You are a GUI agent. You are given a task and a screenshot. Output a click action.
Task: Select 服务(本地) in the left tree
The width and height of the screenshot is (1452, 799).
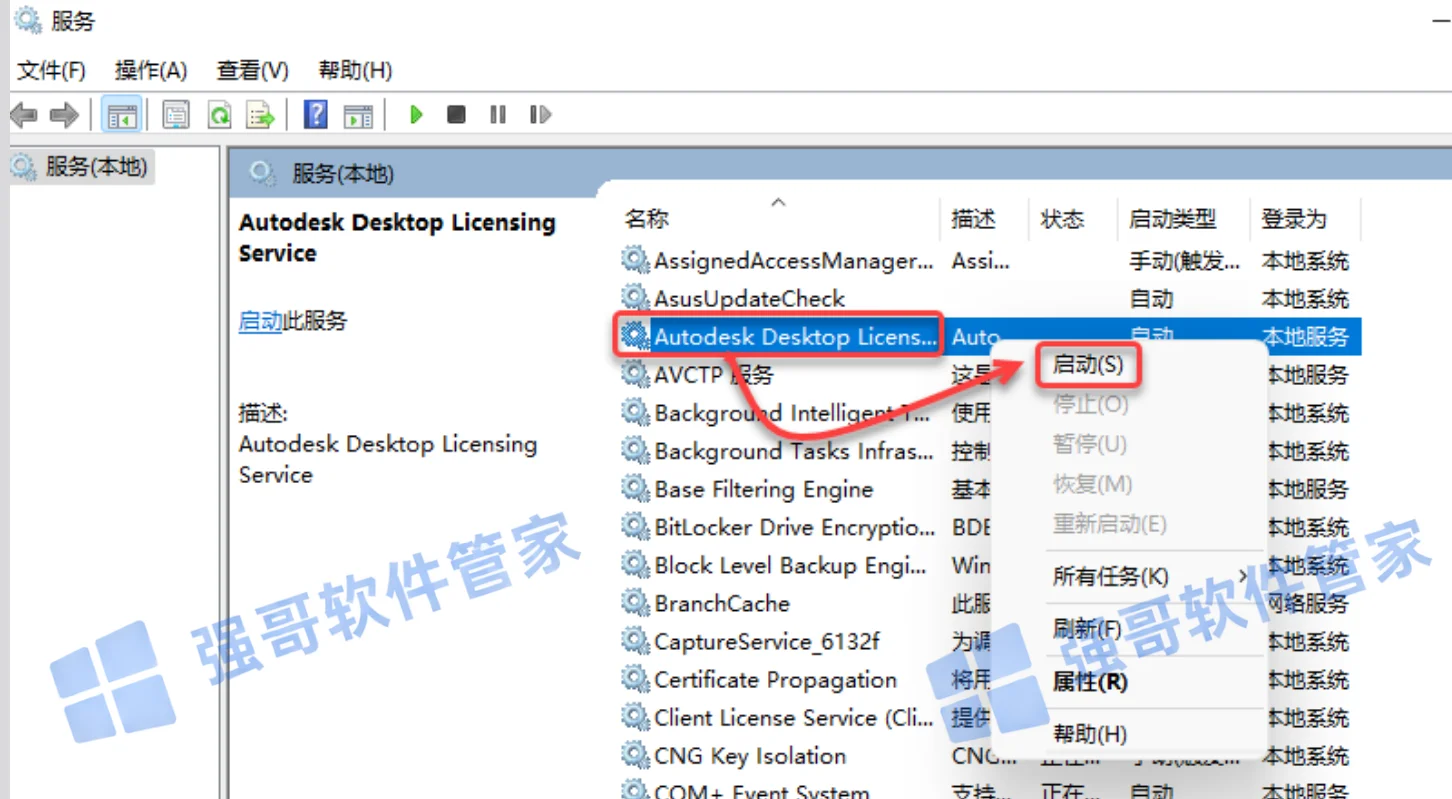97,167
